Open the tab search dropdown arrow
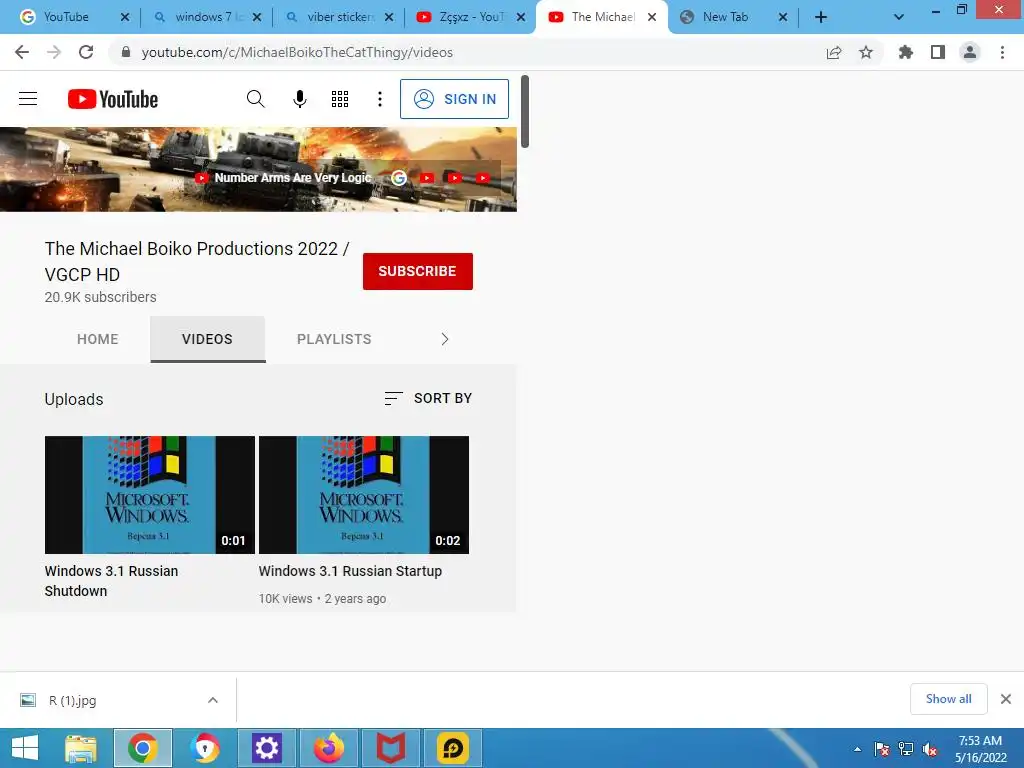1024x768 pixels. [899, 17]
